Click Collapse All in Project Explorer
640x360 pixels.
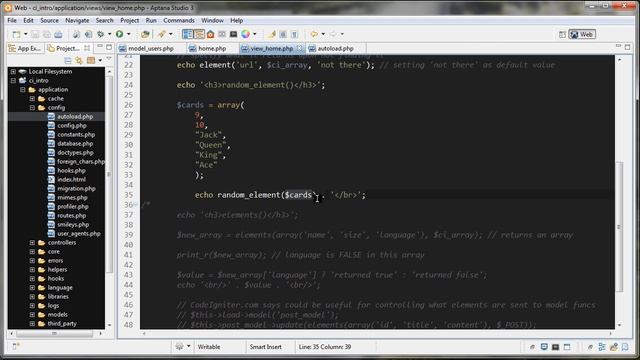tap(68, 61)
